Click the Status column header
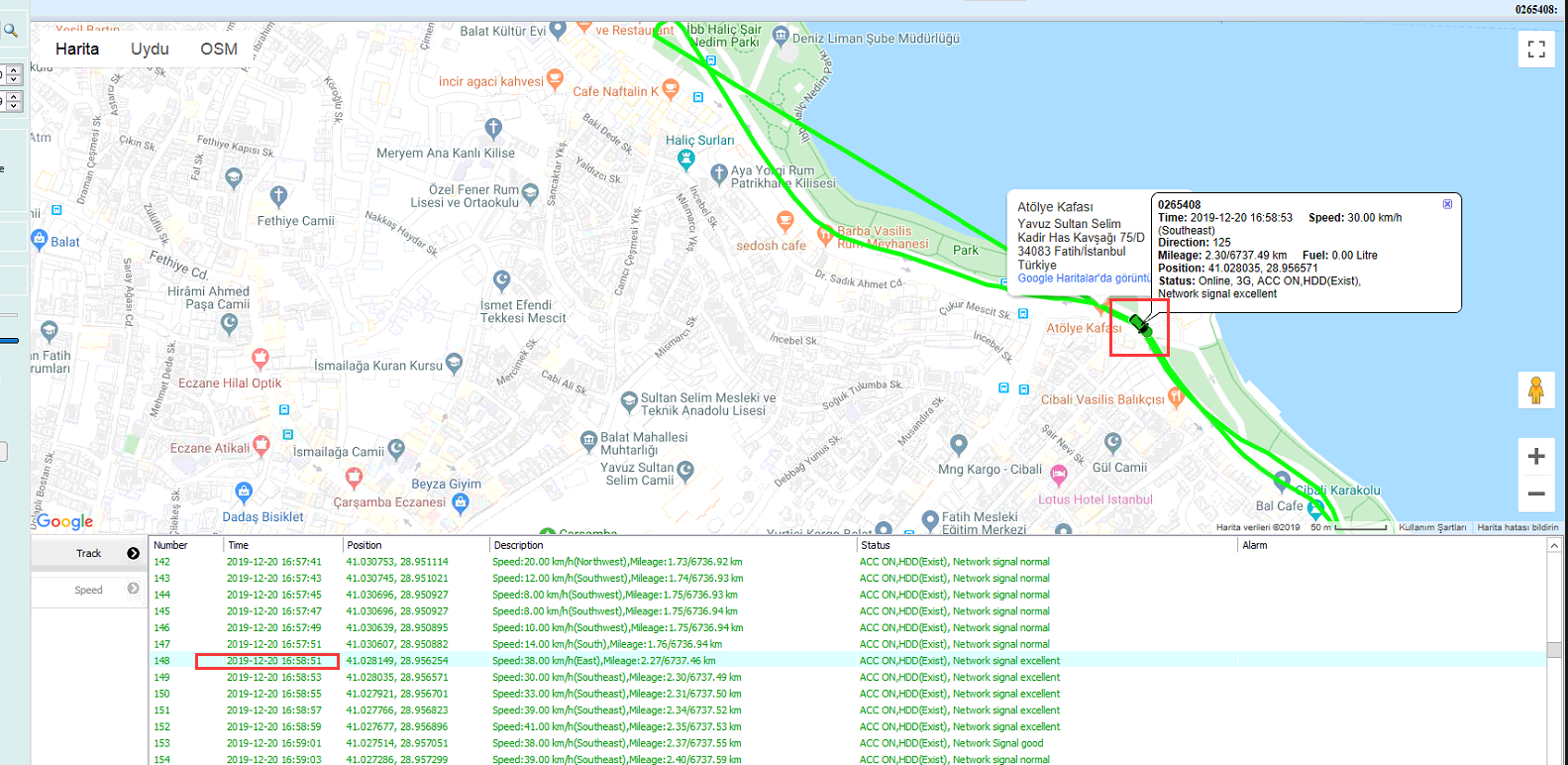The width and height of the screenshot is (1568, 765). (x=1047, y=545)
